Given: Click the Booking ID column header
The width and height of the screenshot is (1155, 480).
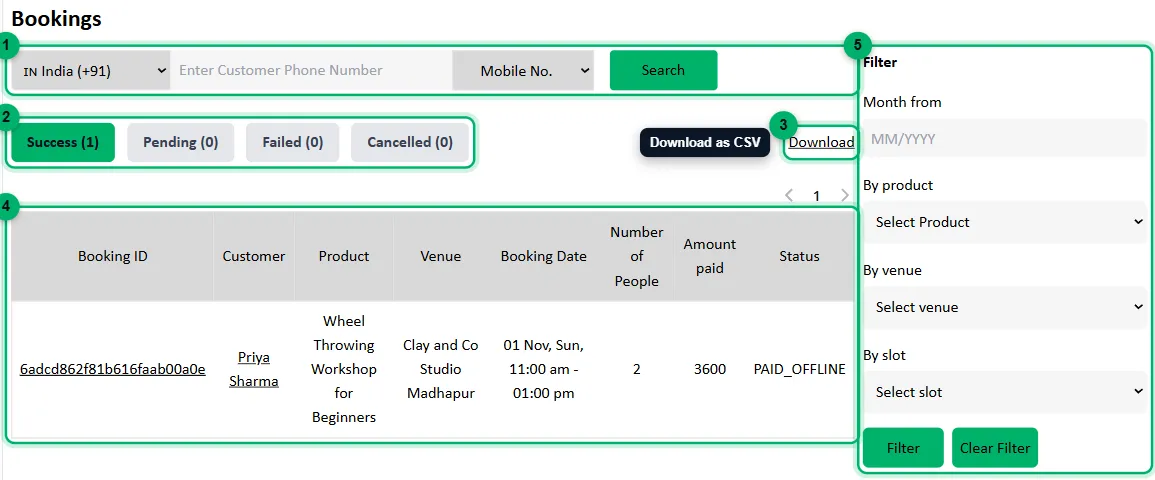Looking at the screenshot, I should point(113,256).
